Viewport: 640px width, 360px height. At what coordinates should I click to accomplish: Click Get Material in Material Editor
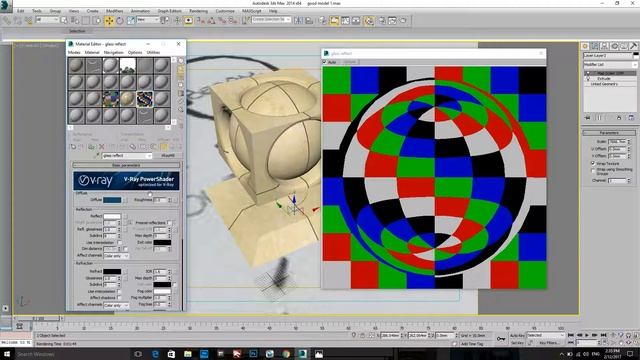point(73,147)
